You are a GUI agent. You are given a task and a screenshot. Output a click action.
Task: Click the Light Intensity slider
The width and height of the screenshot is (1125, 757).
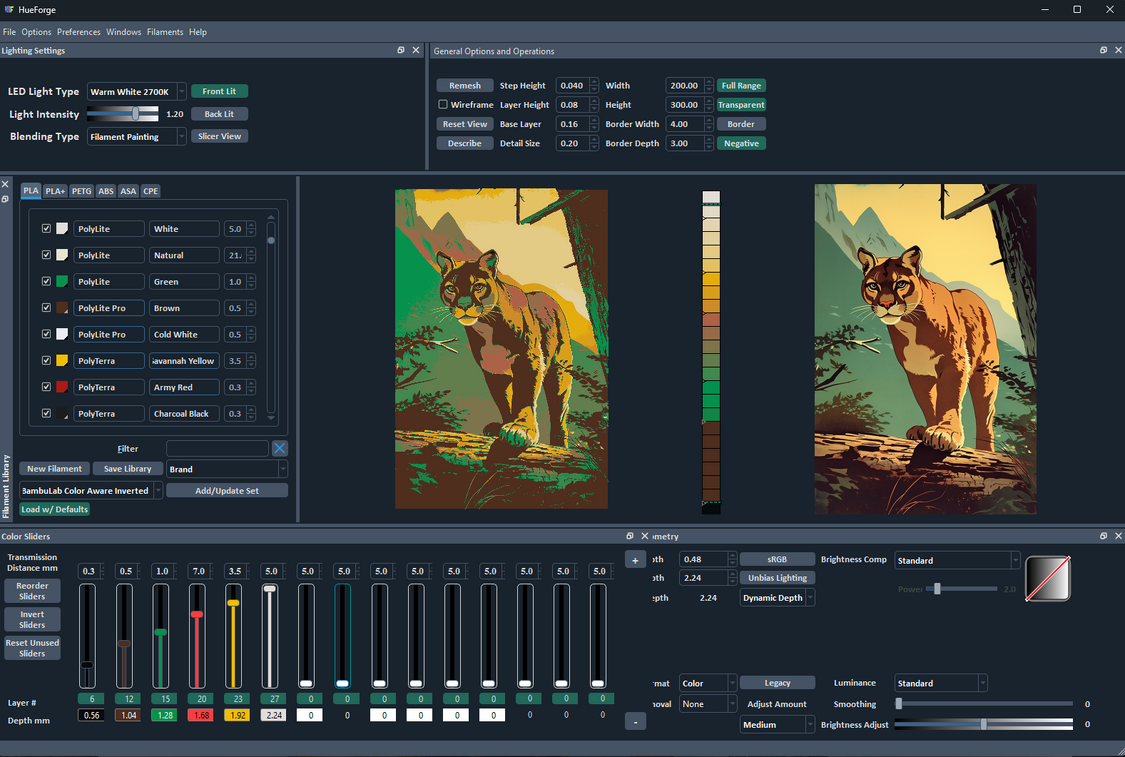coord(123,114)
